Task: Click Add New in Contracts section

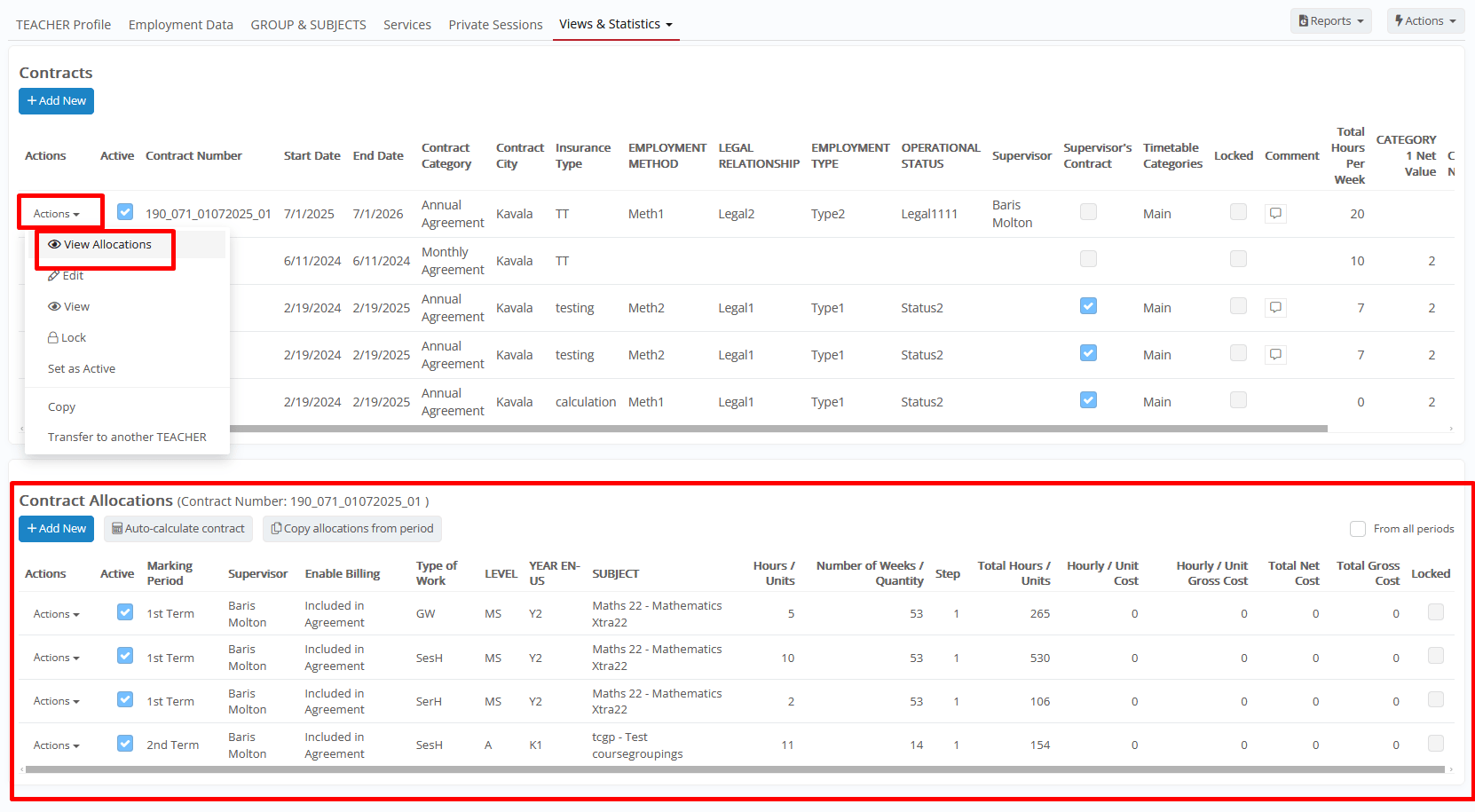Action: pyautogui.click(x=56, y=101)
